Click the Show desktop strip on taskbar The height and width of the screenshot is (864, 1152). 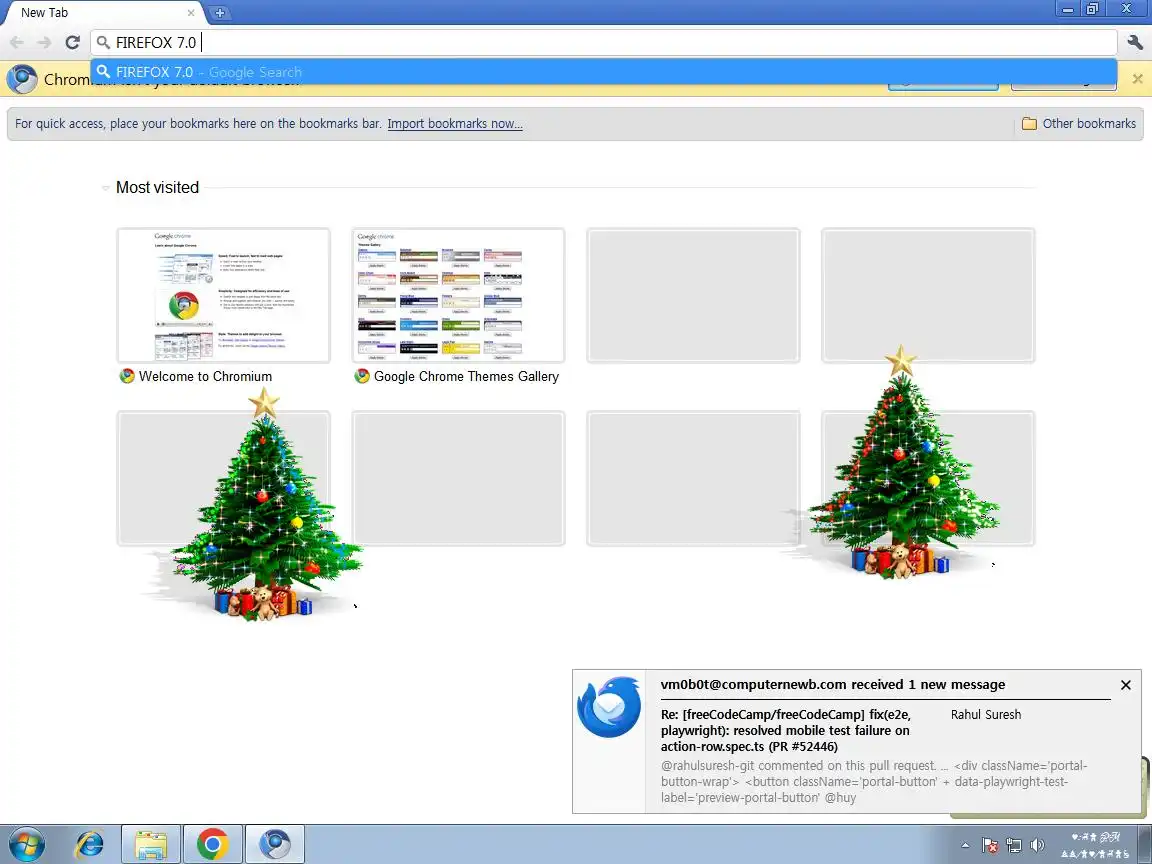(1145, 845)
